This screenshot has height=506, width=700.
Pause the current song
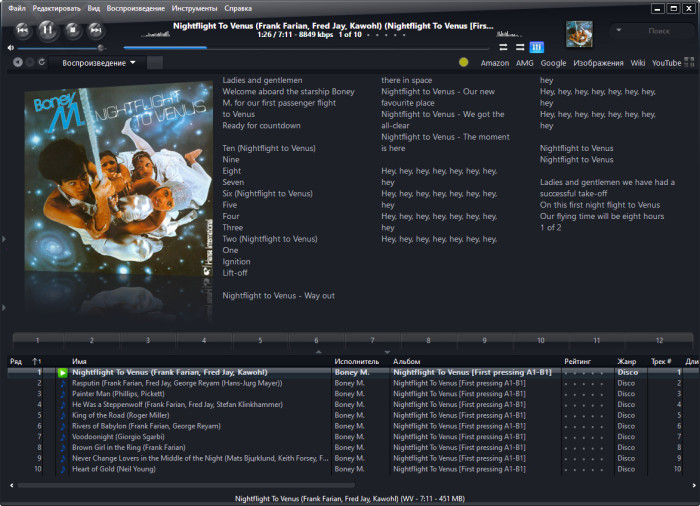pos(47,30)
